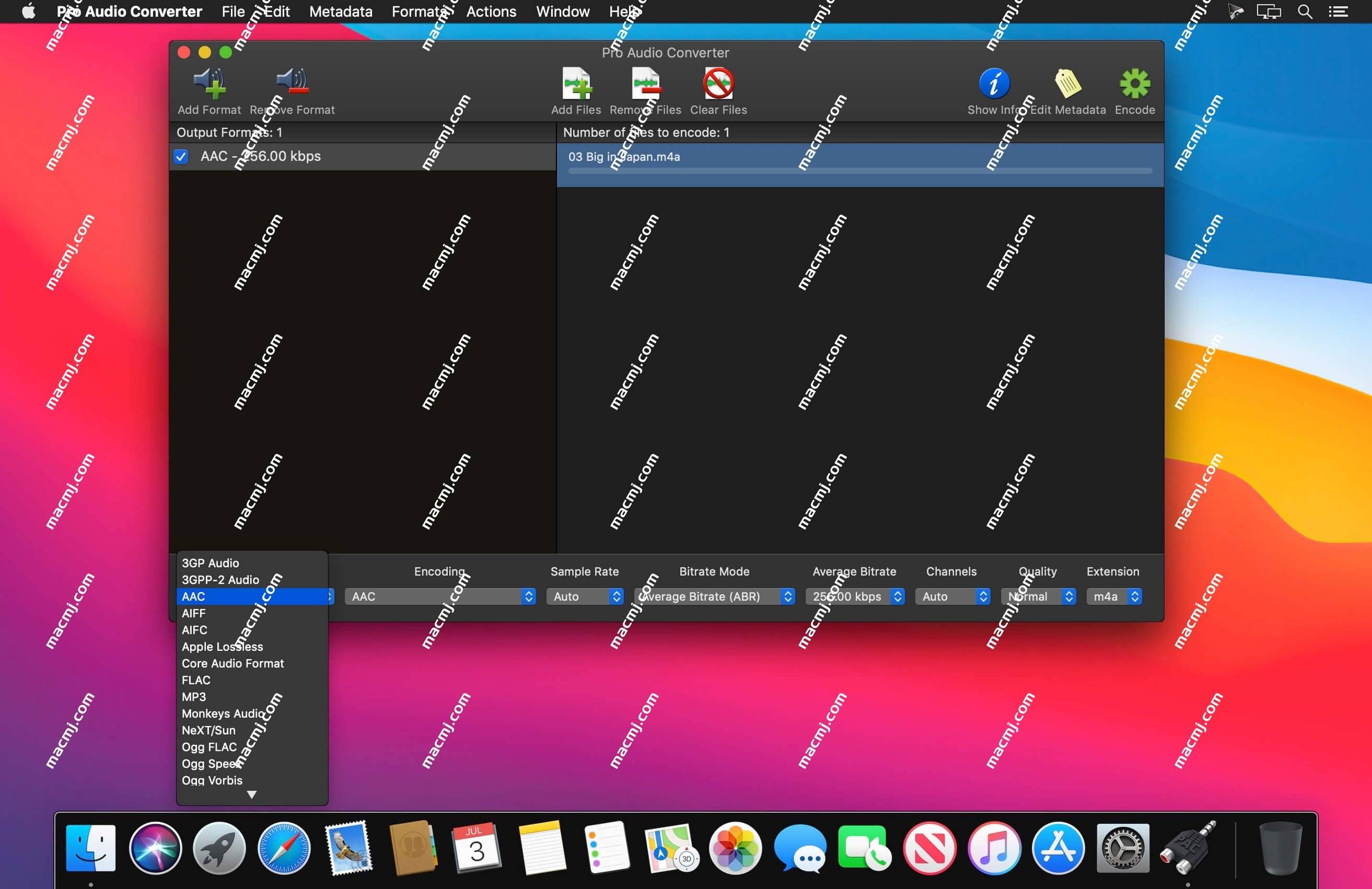Choose AIFF from the format list
The width and height of the screenshot is (1372, 889).
252,613
